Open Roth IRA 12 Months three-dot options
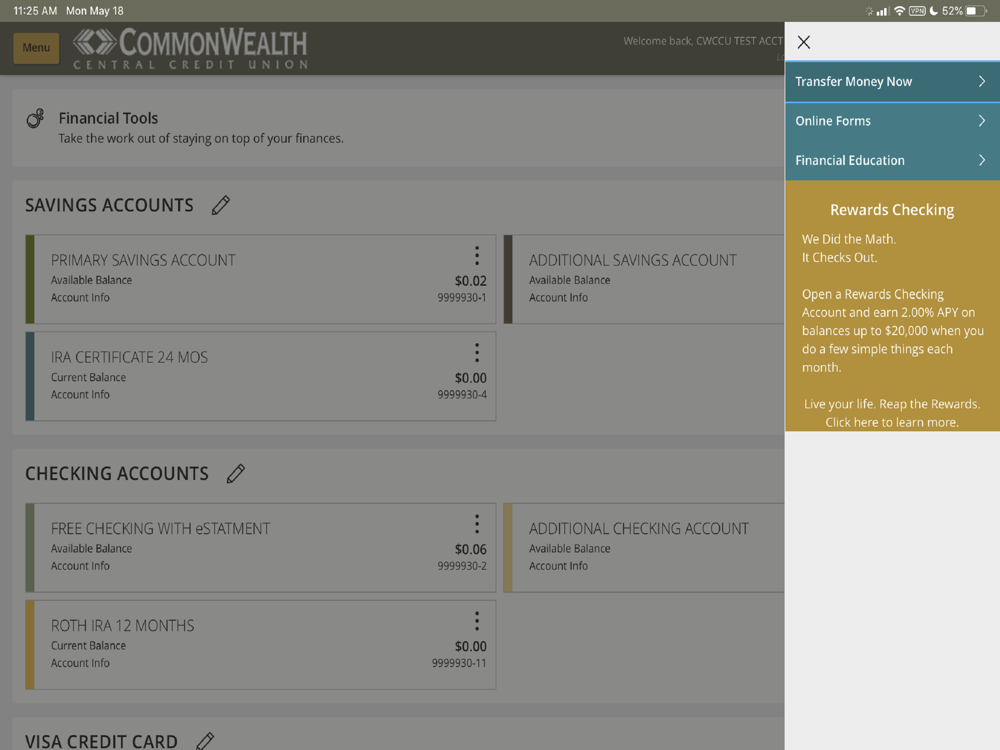1000x750 pixels. 476,621
